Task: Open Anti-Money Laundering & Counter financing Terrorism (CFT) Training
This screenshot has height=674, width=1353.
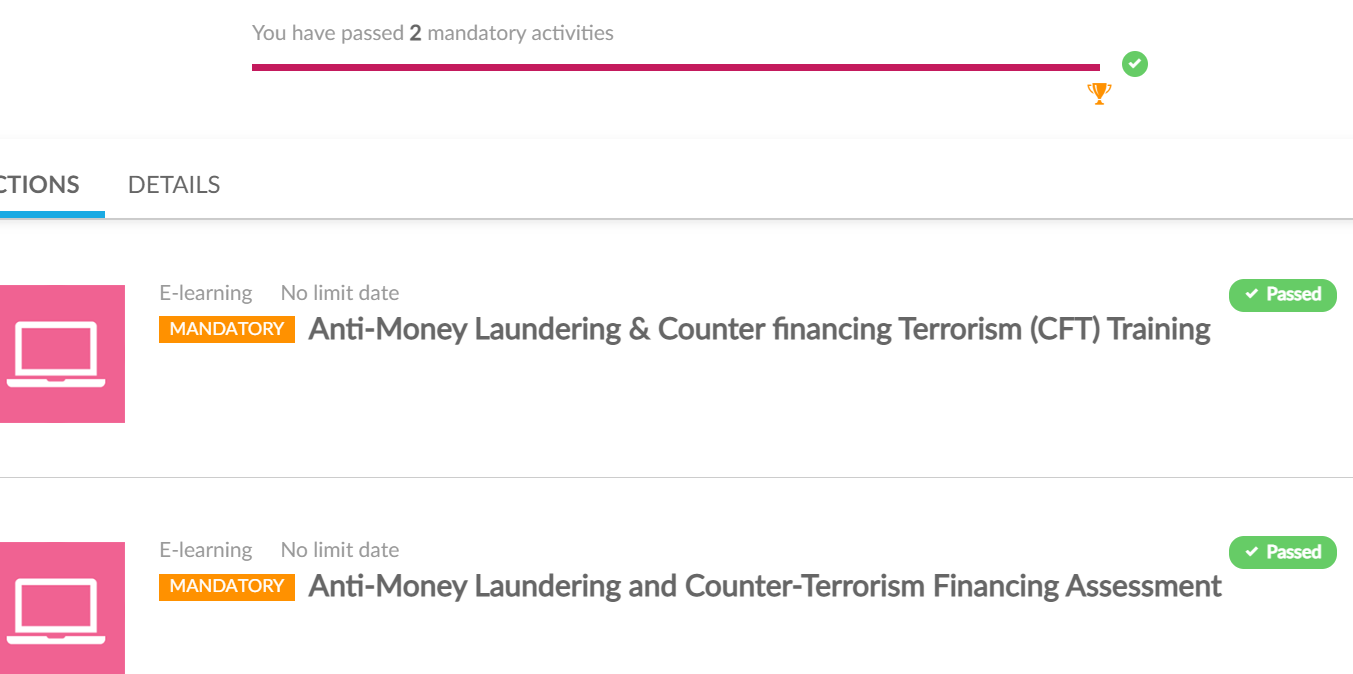Action: [759, 329]
